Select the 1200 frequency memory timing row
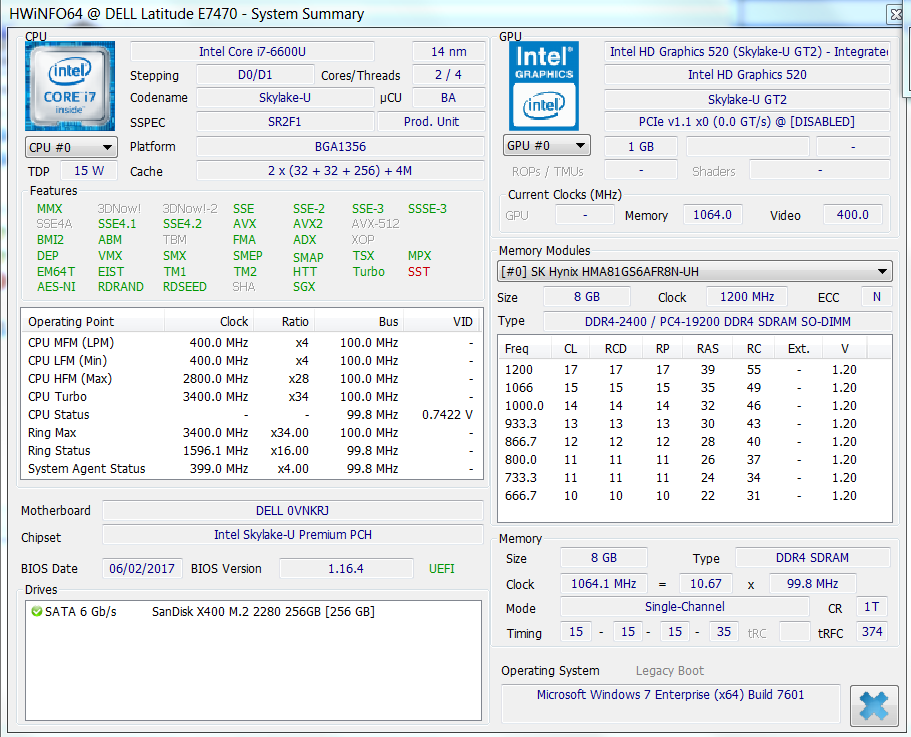911x737 pixels. (x=694, y=370)
